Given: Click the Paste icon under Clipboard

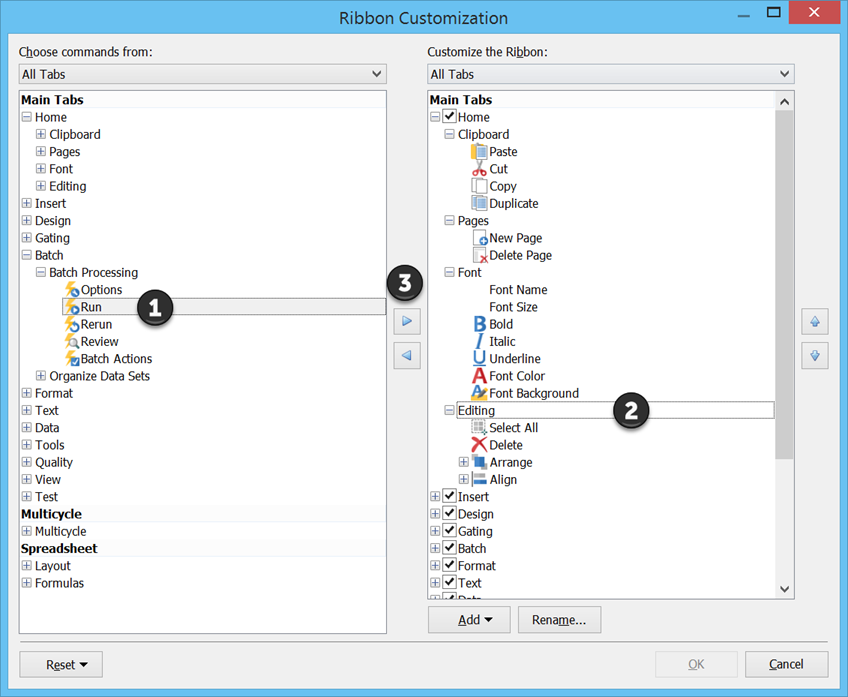Looking at the screenshot, I should tap(479, 152).
